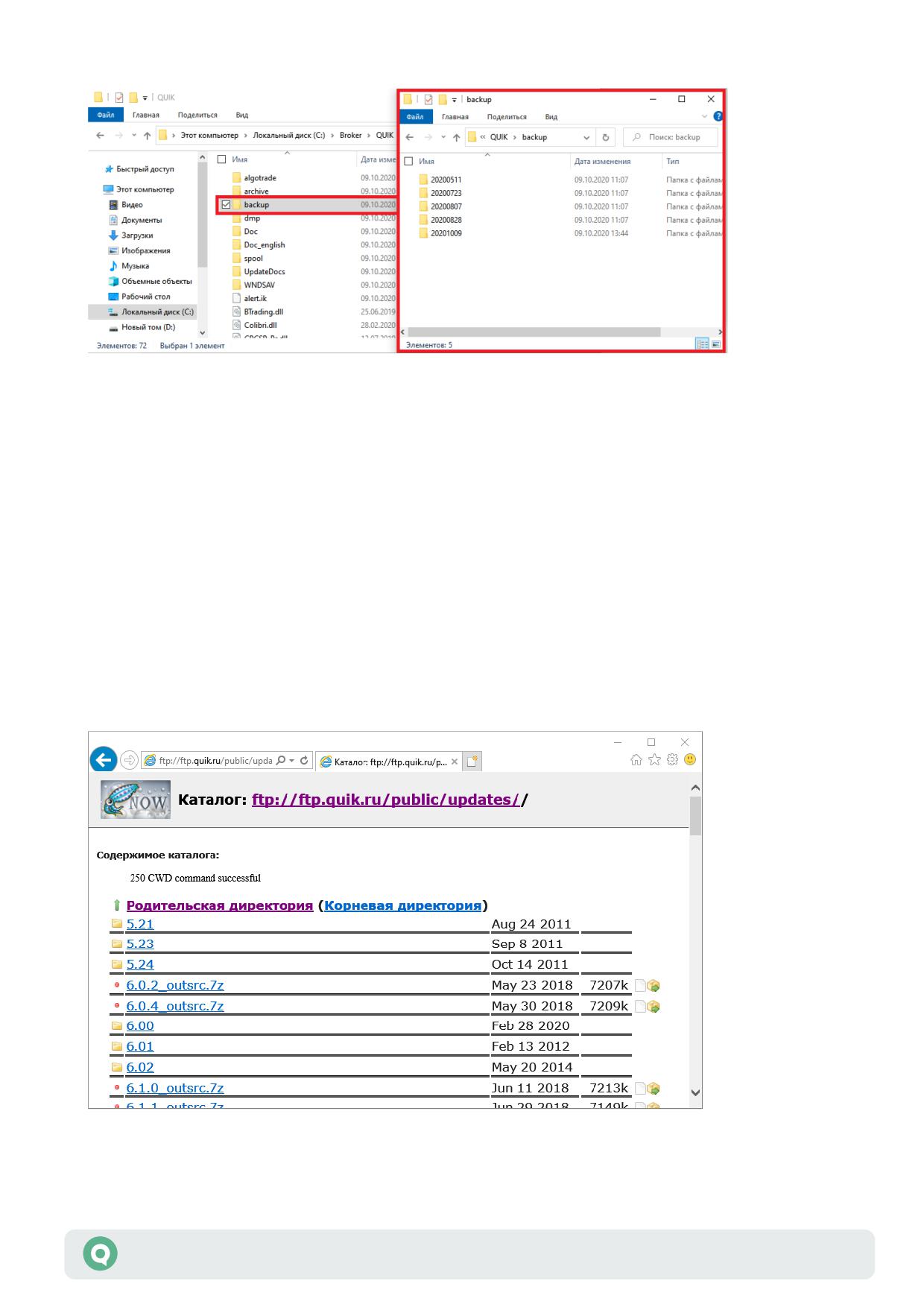Open the 5.21 folder link

[140, 924]
